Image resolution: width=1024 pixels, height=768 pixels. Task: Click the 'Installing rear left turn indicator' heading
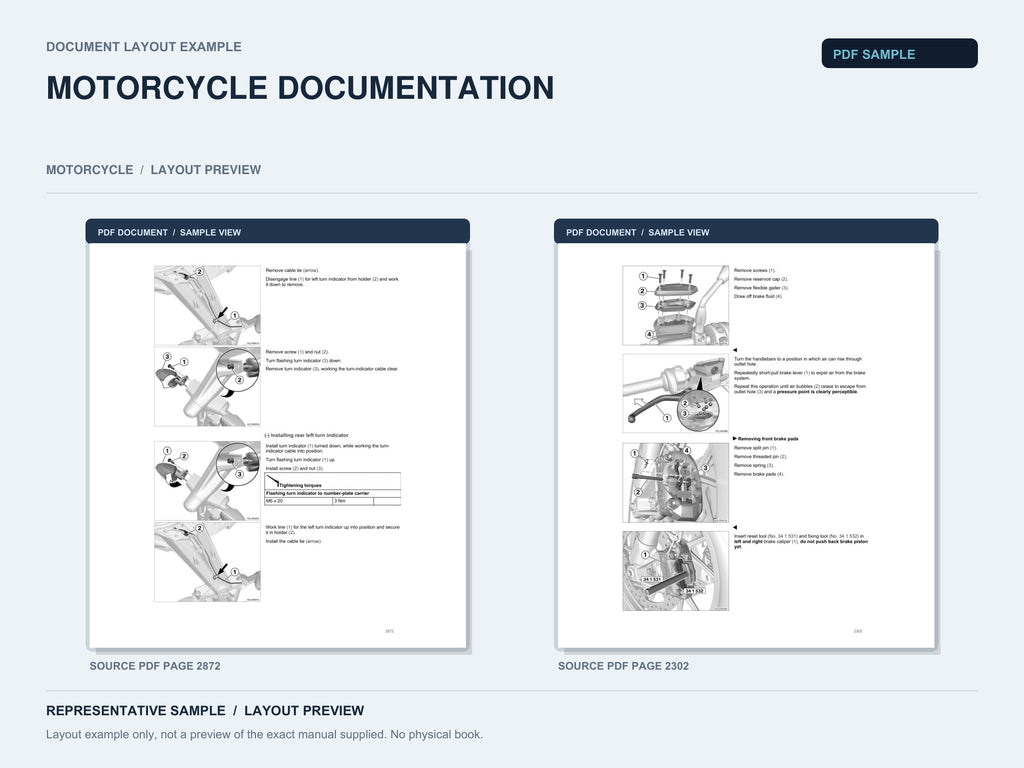(x=306, y=435)
